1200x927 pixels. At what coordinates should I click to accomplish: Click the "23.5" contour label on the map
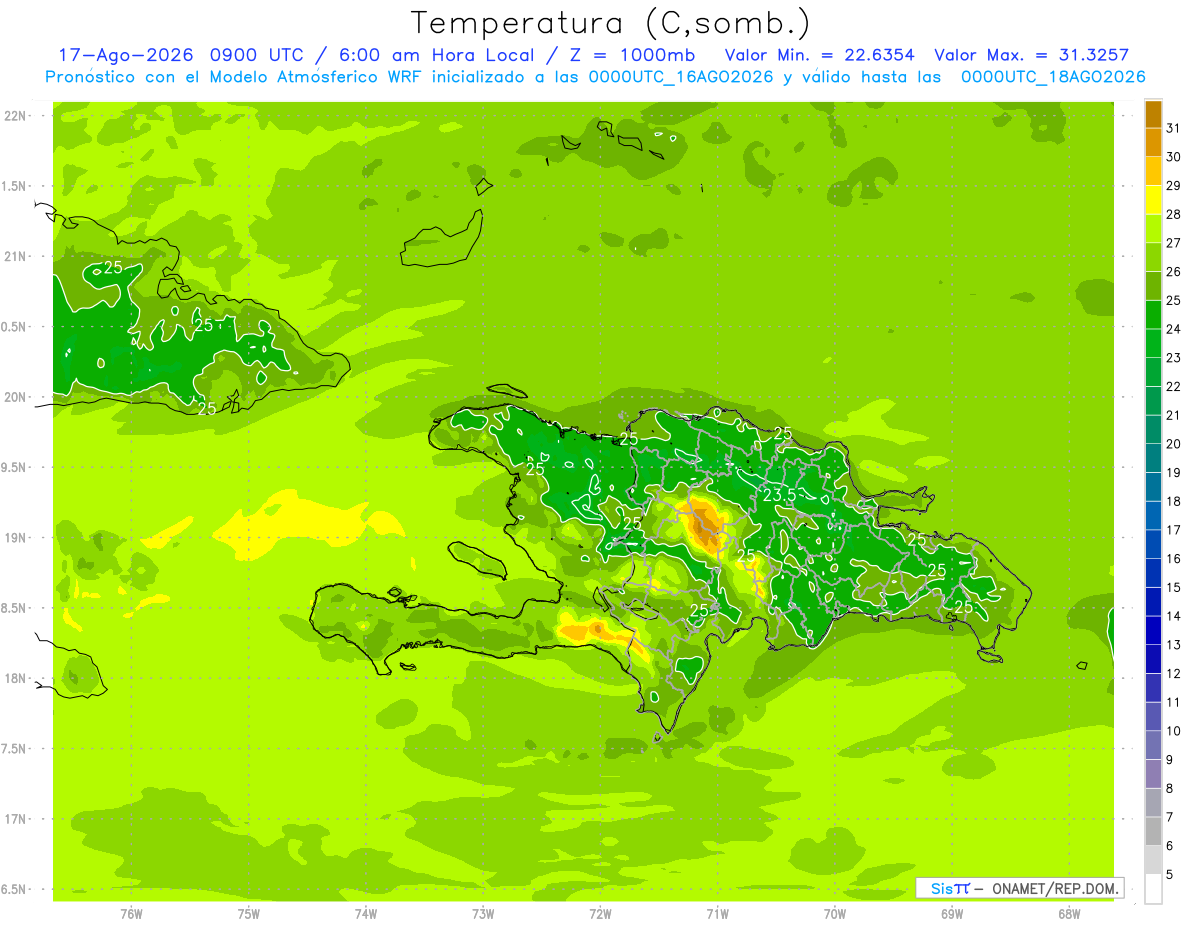pyautogui.click(x=779, y=495)
